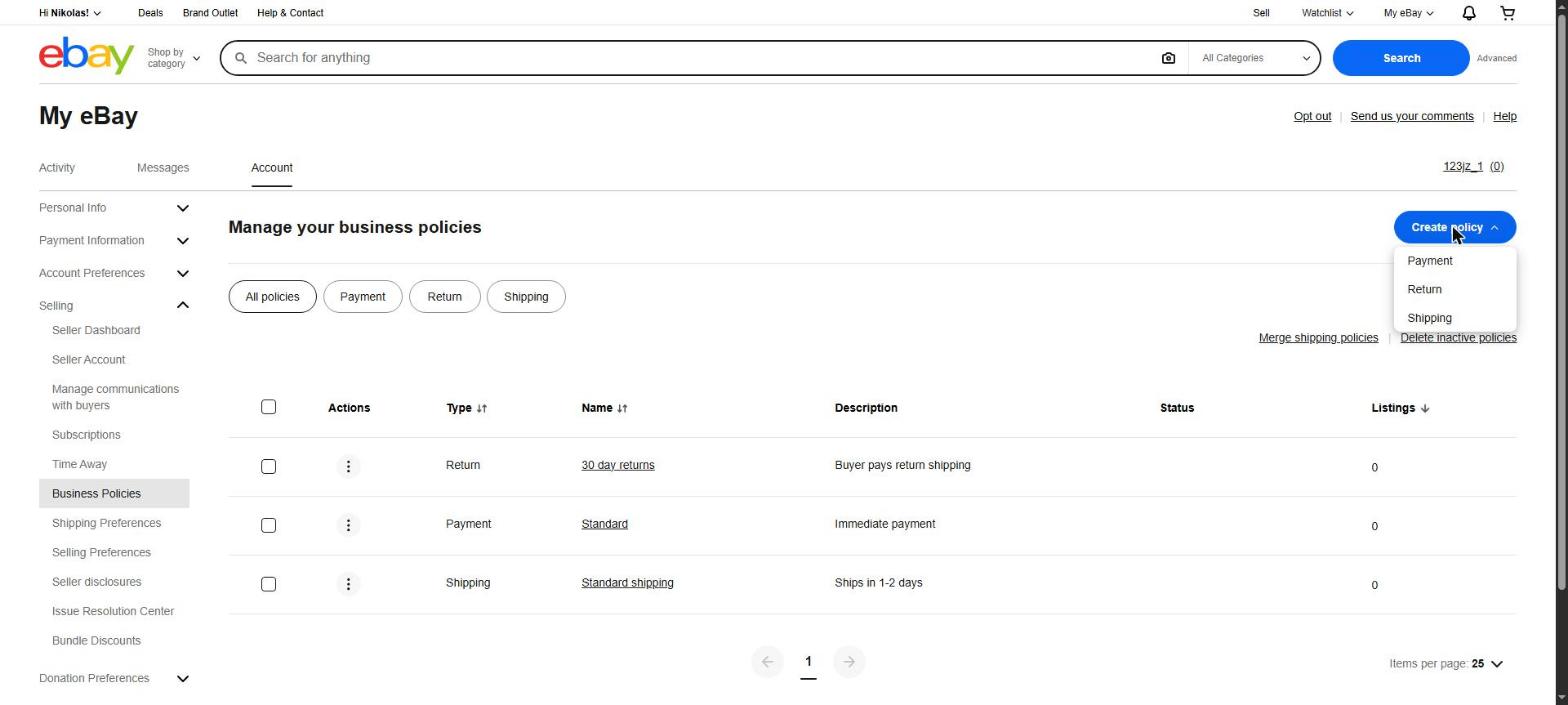Click Brand Outlet in top bar
Screen dimensions: 1568x705
point(210,13)
